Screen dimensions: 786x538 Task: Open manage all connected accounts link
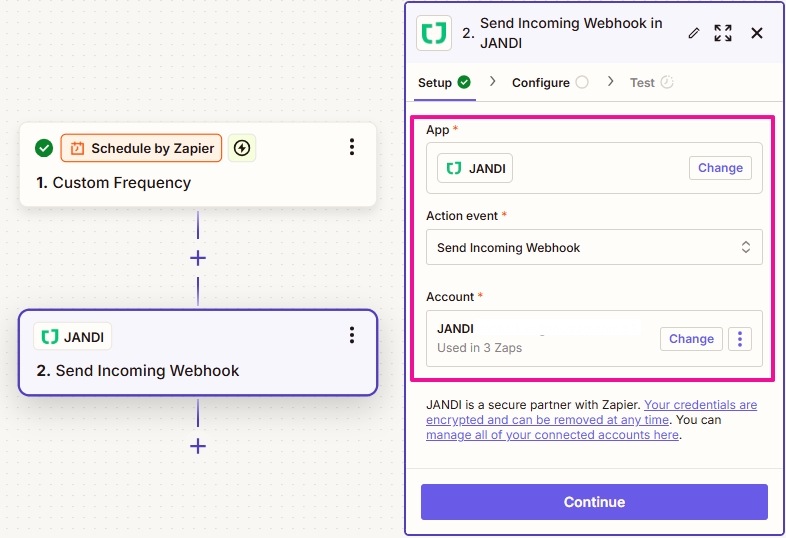coord(552,435)
